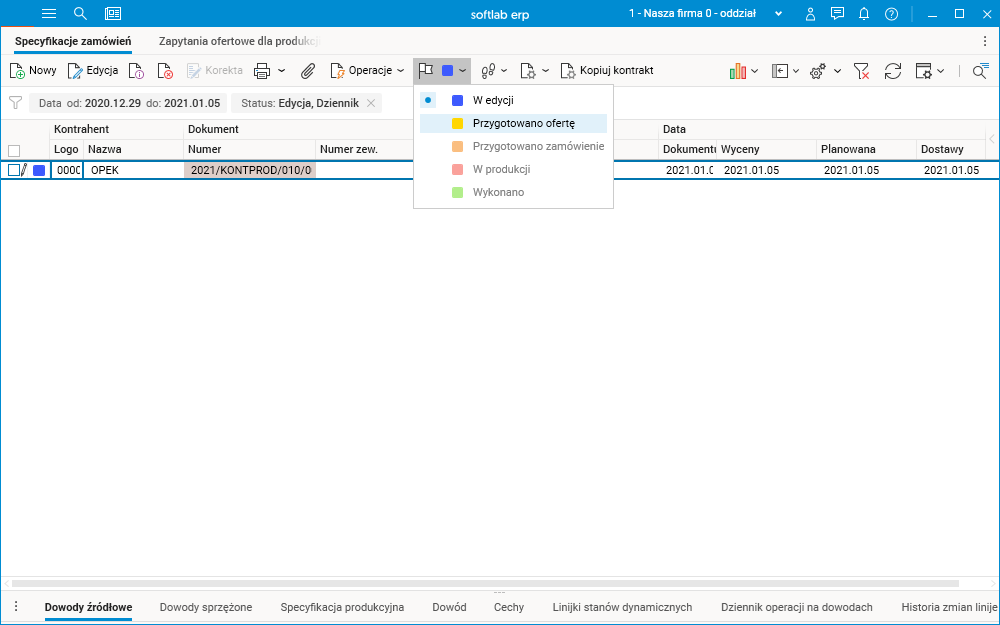Open the view configuration window gear icon
The height and width of the screenshot is (625, 1000).
923,71
